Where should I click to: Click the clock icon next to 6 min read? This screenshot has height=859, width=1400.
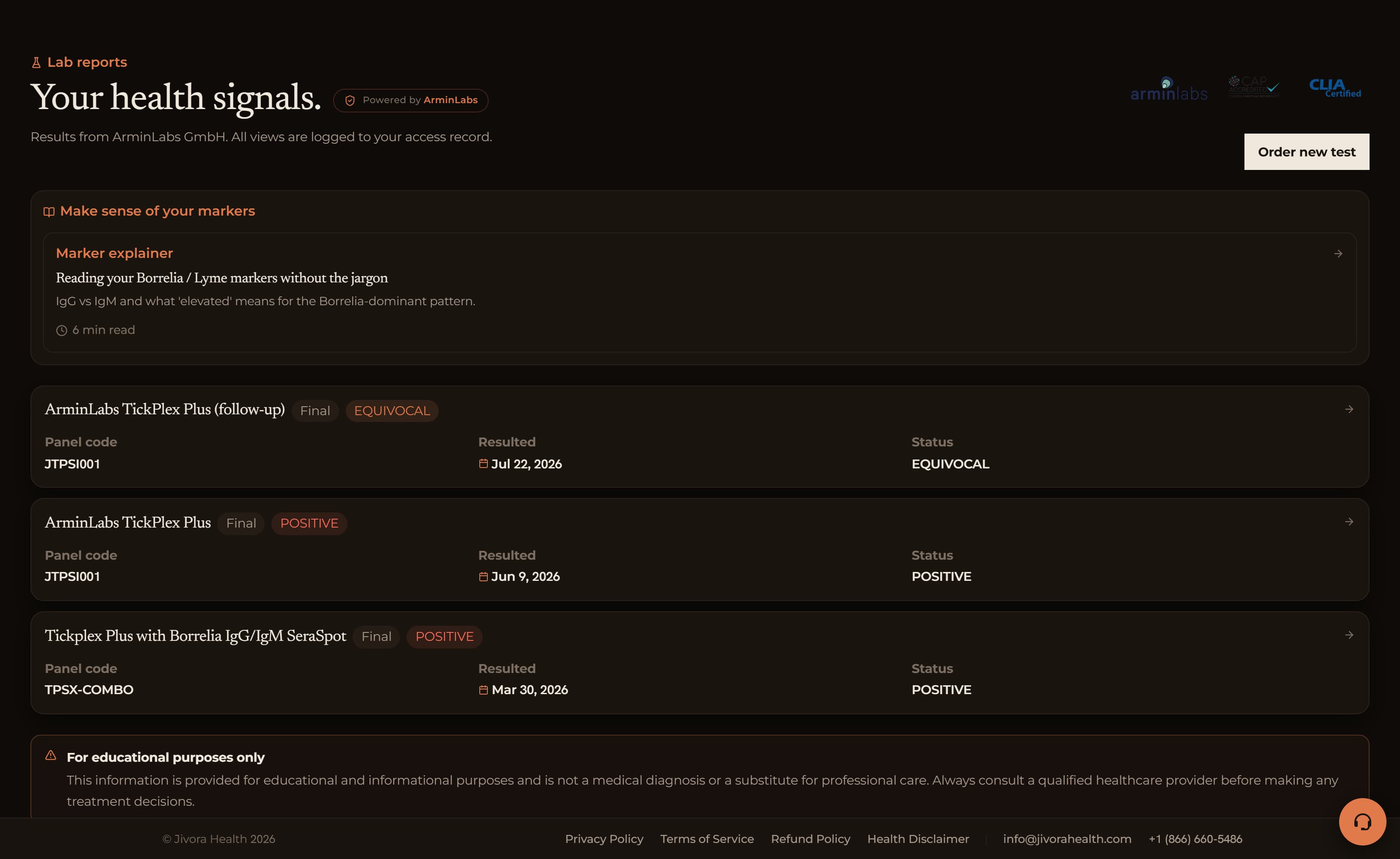pos(61,331)
